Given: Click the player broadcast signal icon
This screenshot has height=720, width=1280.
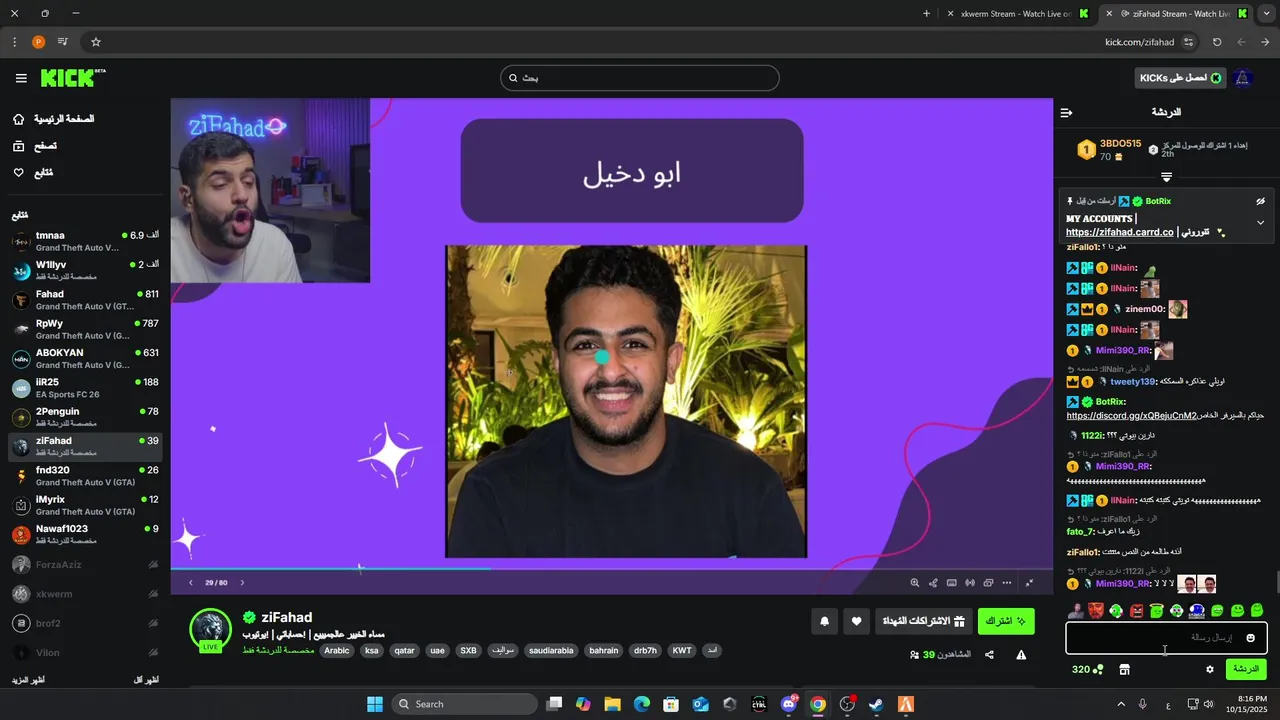Looking at the screenshot, I should point(970,582).
